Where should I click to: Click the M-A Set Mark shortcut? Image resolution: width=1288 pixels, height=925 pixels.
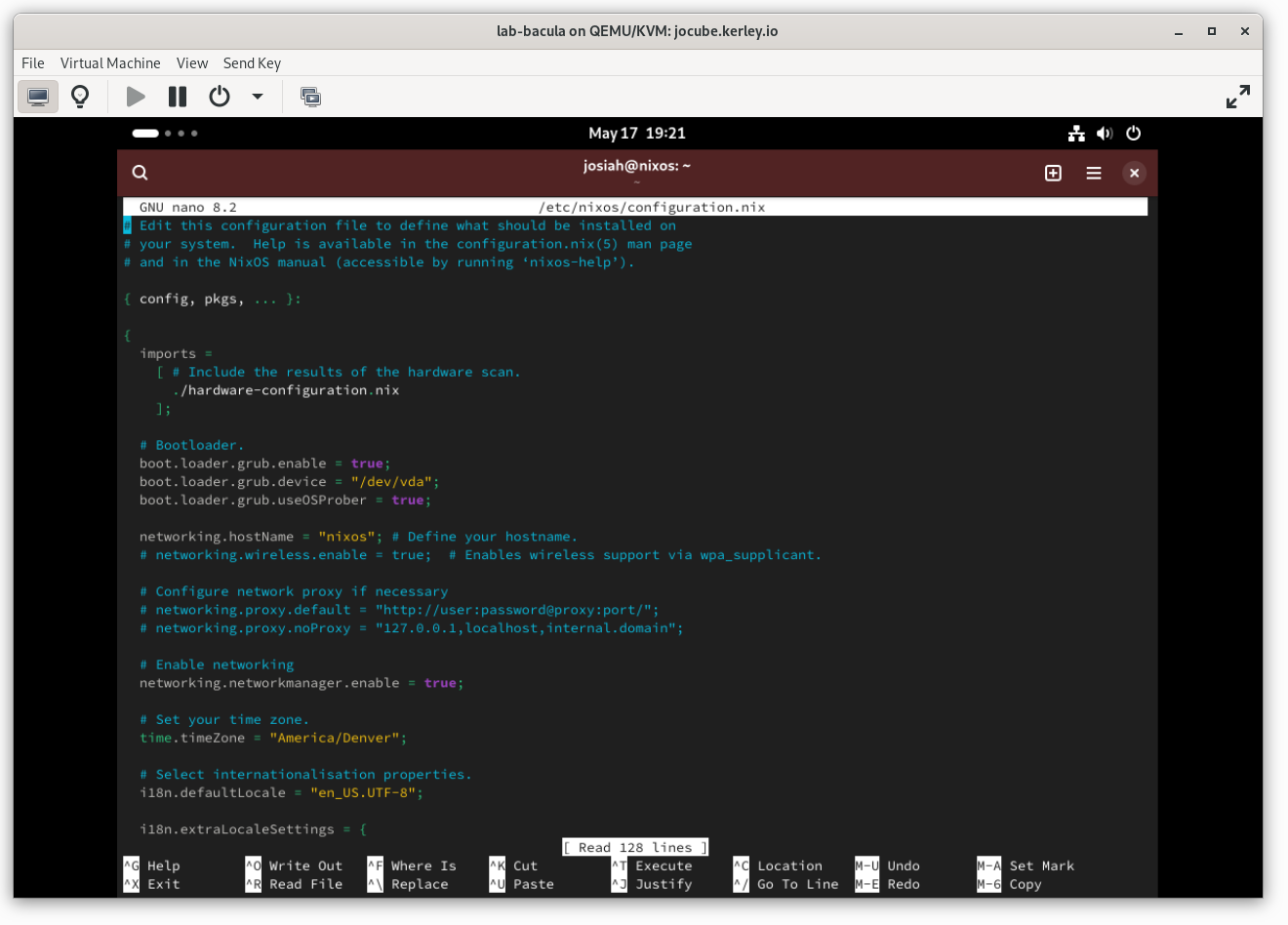coord(1026,865)
